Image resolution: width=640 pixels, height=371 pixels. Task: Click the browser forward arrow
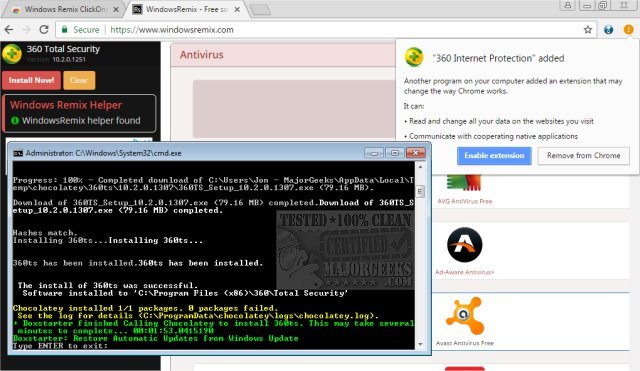(26, 30)
